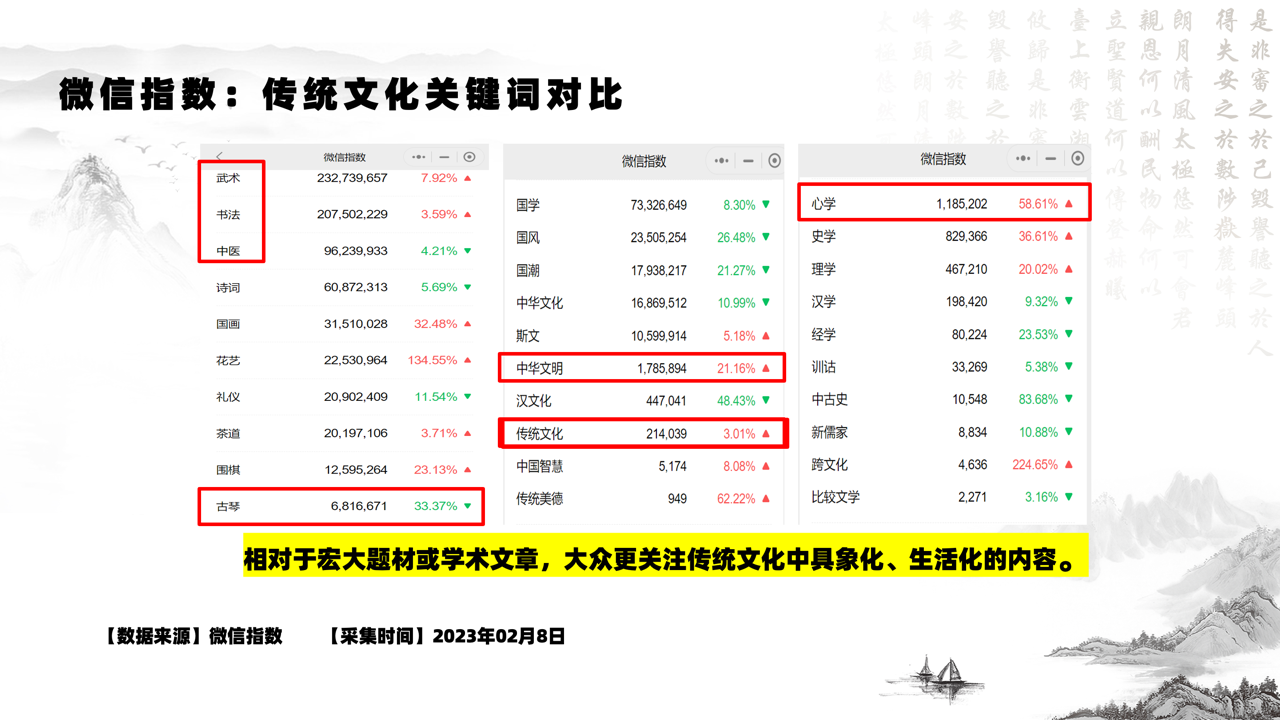
Task: Click the minus icon in the 武术 panel header
Action: [x=444, y=157]
